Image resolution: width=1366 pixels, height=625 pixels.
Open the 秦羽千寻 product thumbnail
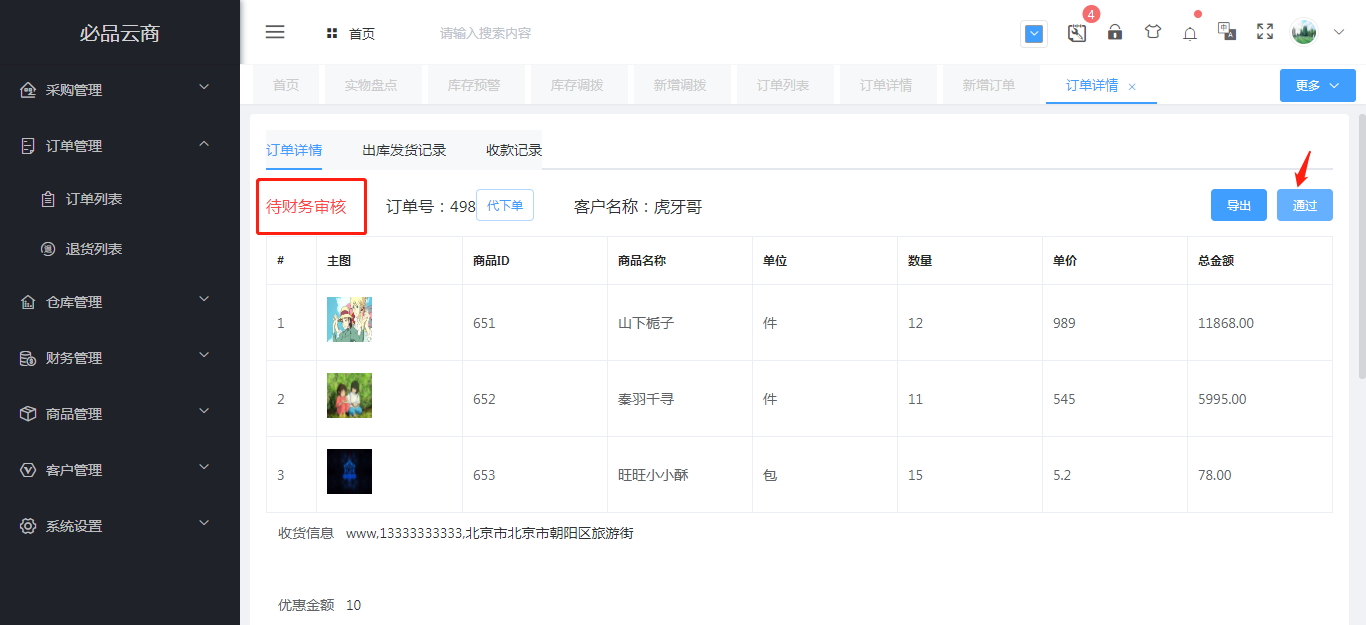pos(349,396)
